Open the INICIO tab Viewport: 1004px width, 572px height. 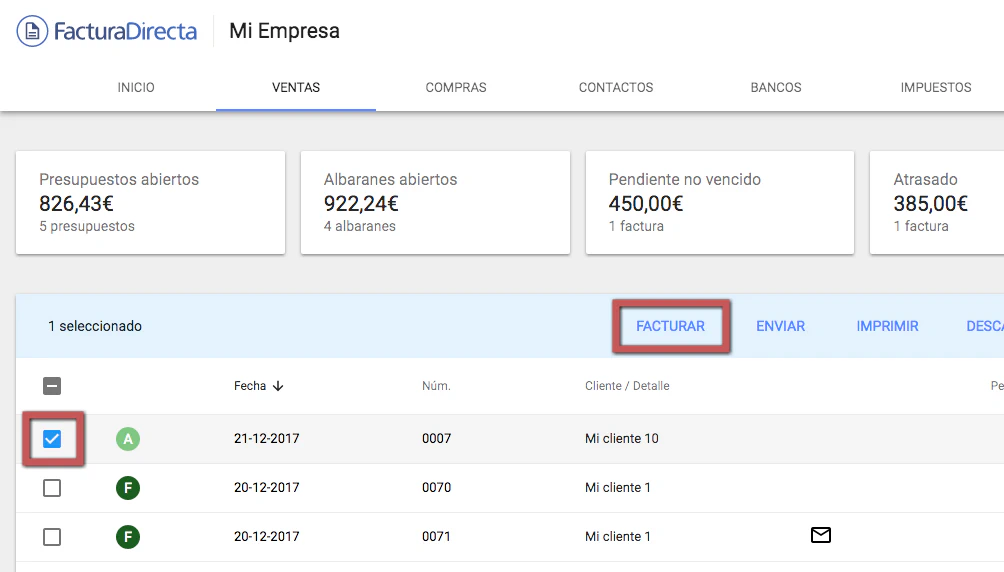[x=136, y=88]
